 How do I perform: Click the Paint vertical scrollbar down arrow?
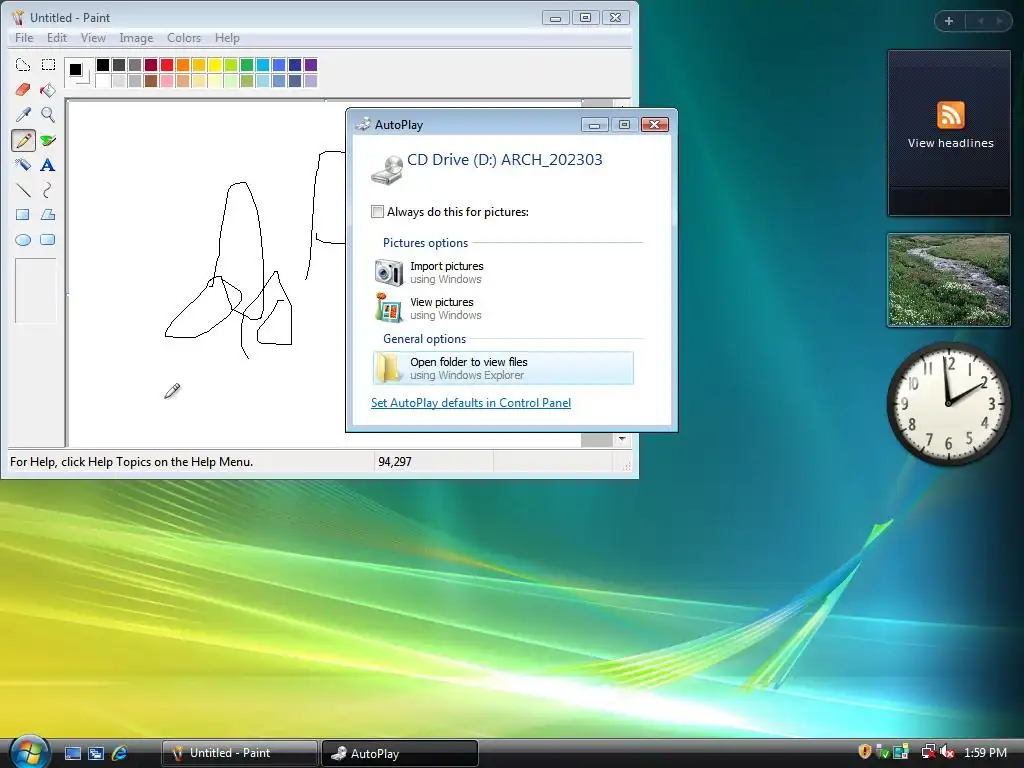[x=622, y=440]
